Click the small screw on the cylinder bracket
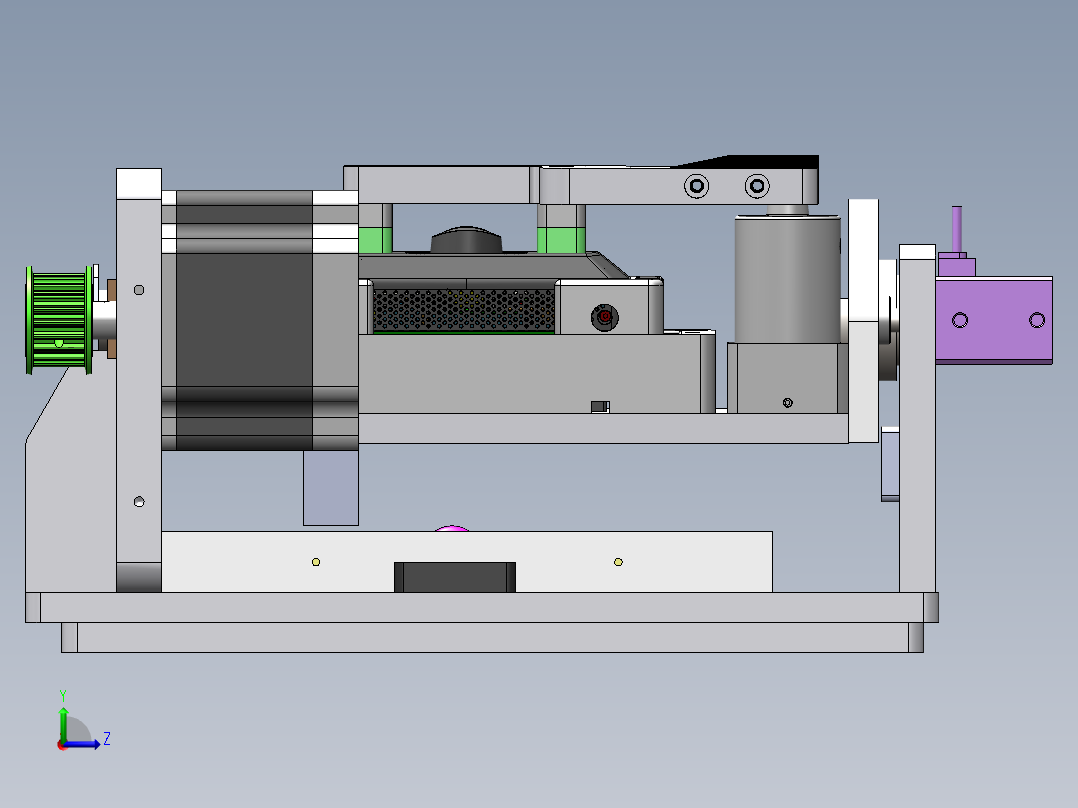 point(788,403)
